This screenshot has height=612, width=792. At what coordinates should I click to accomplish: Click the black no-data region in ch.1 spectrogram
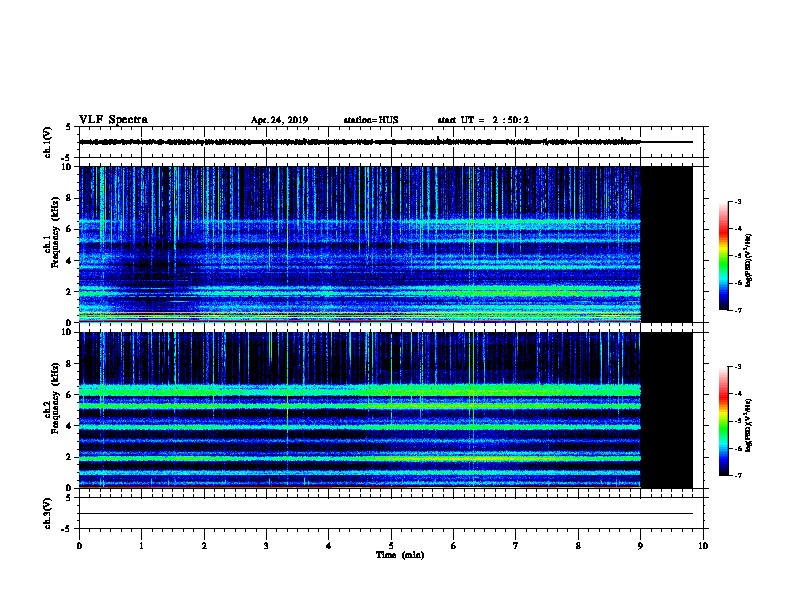pos(667,244)
